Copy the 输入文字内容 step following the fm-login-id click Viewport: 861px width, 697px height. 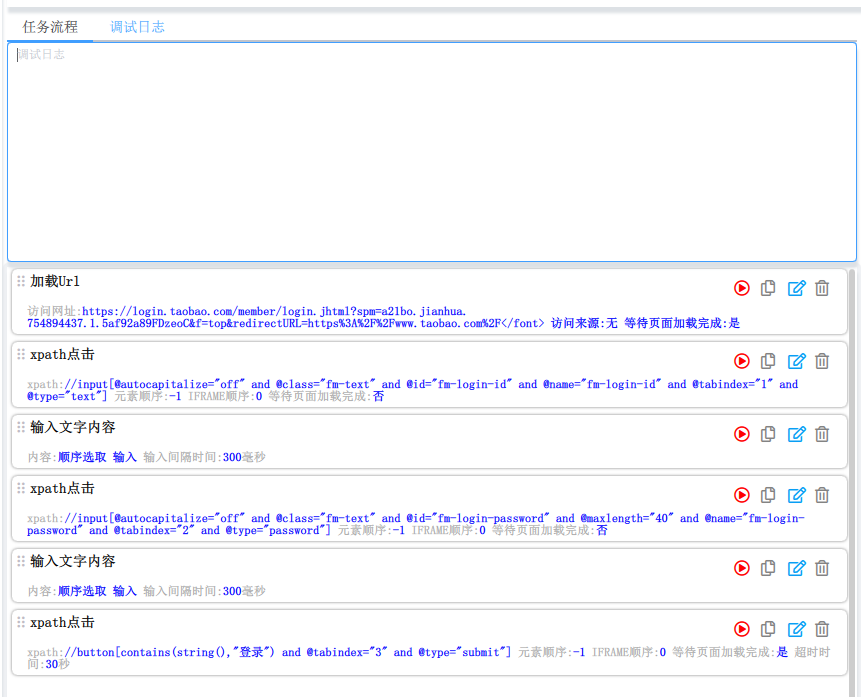[768, 434]
